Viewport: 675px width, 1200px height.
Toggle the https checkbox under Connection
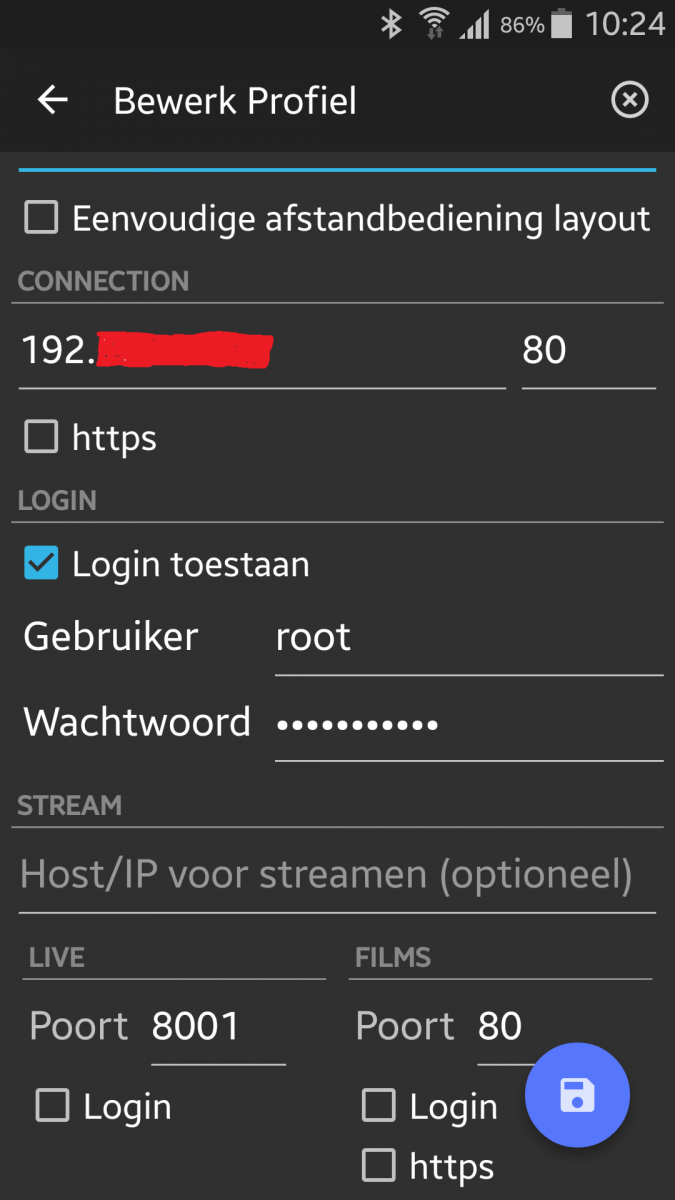click(x=41, y=437)
